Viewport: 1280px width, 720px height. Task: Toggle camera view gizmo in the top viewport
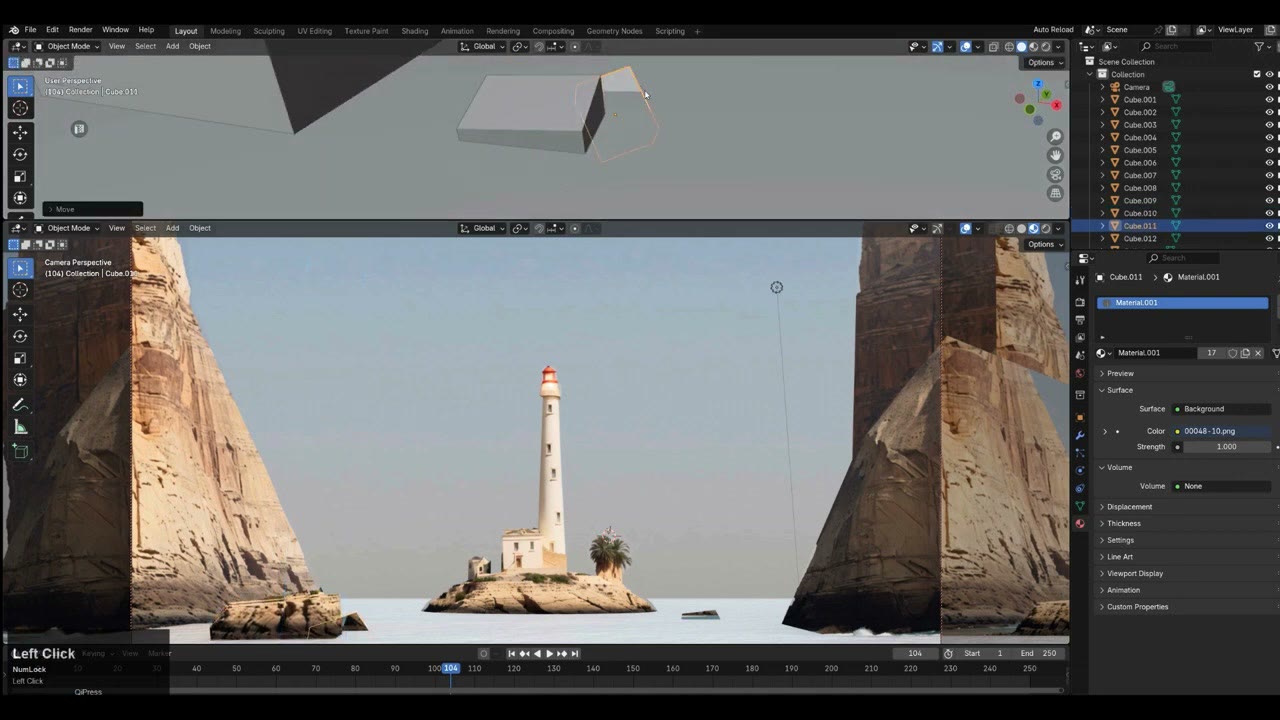(x=1055, y=174)
